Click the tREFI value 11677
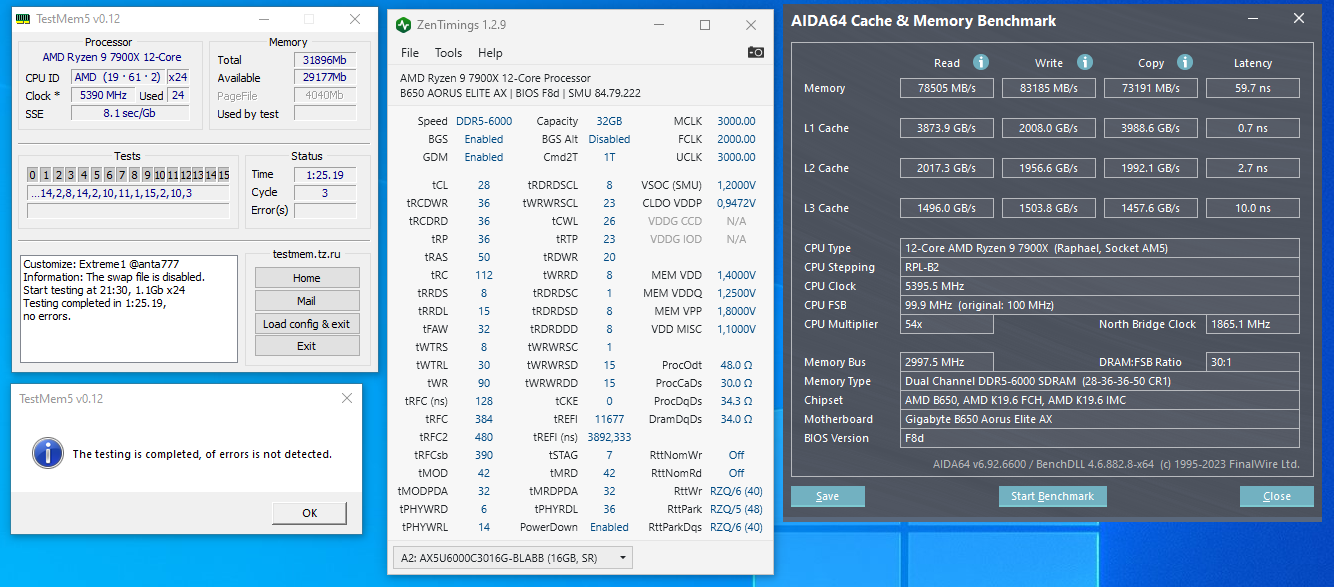This screenshot has width=1334, height=587. [609, 419]
